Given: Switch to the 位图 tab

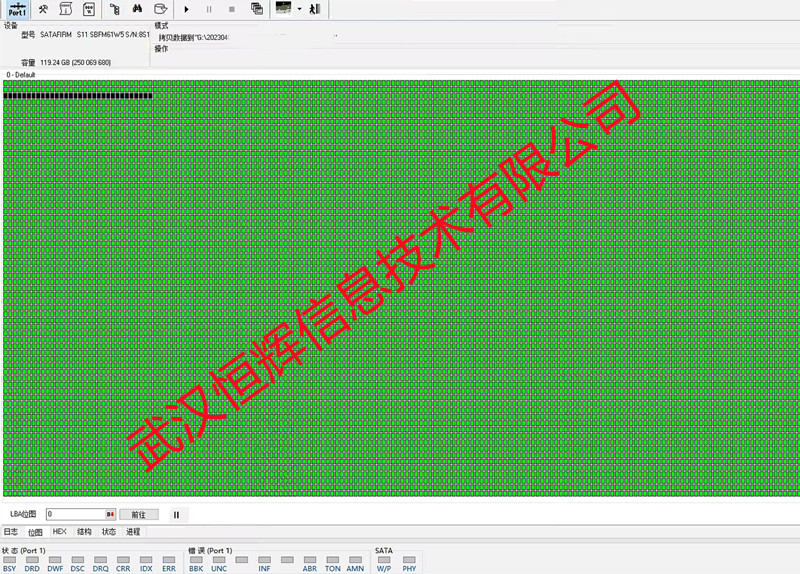Looking at the screenshot, I should click(x=35, y=532).
